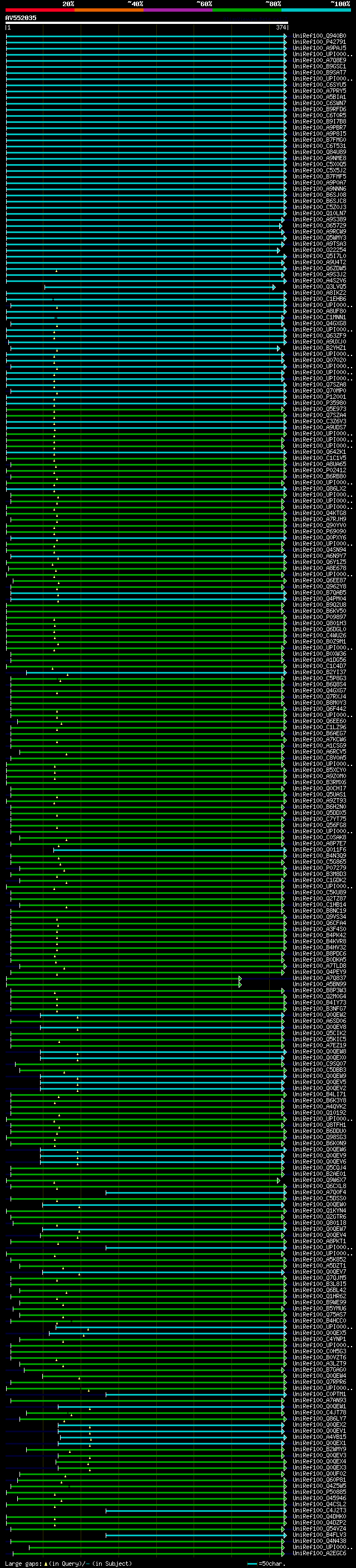Select the UniRef100_Q0UFO2 label

319,1473
